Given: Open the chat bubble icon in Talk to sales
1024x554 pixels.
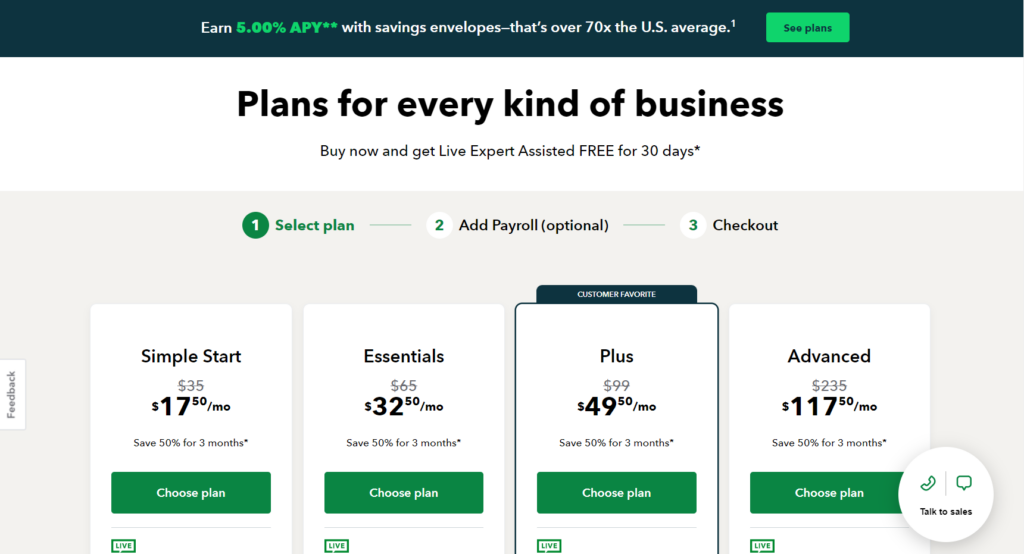Looking at the screenshot, I should (x=964, y=483).
